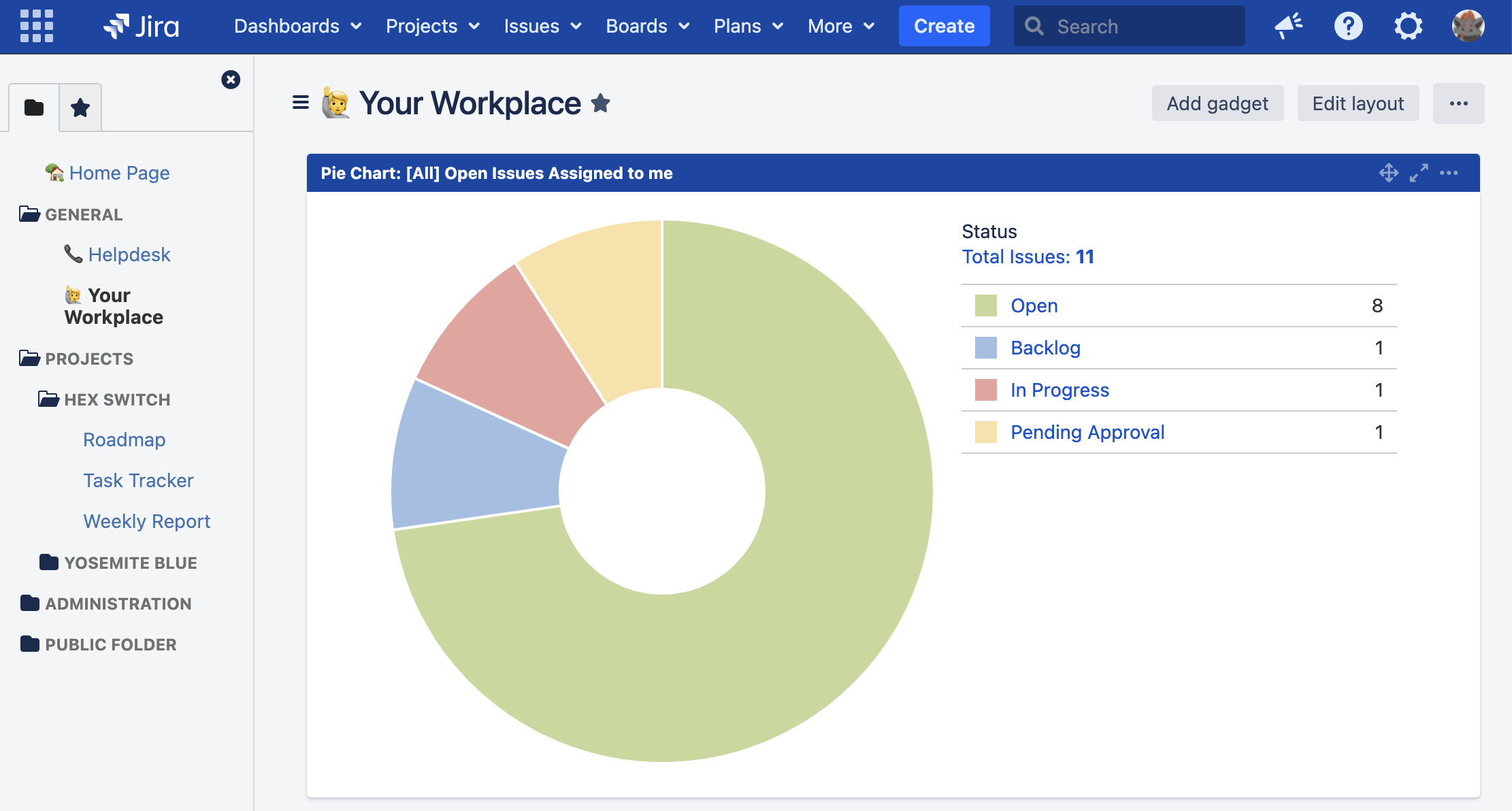Click the green Open legend swatch
Viewport: 1512px width, 811px height.
(x=985, y=305)
